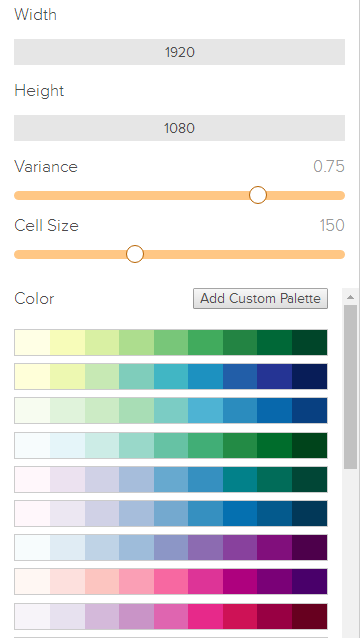This screenshot has width=362, height=638.
Task: Click the Cell Size slider track at far right
Action: click(341, 255)
